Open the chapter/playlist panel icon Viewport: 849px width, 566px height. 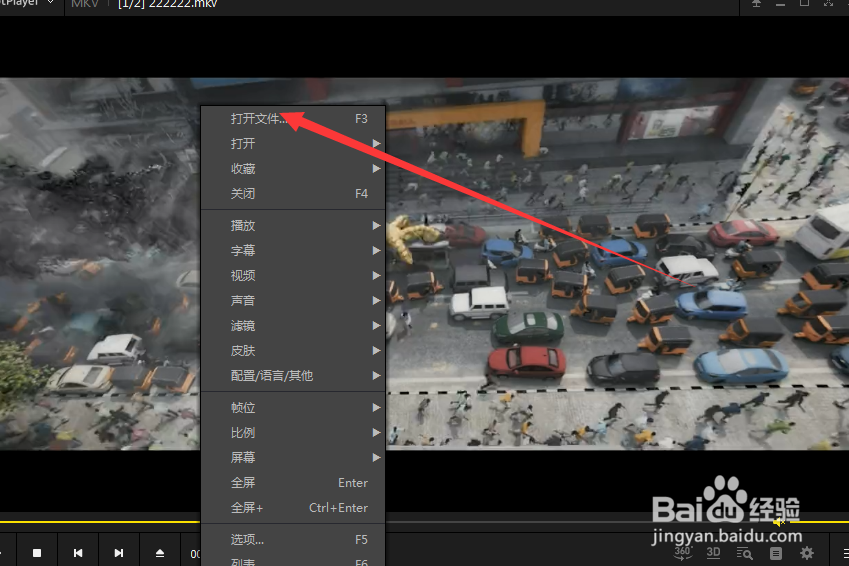(776, 553)
